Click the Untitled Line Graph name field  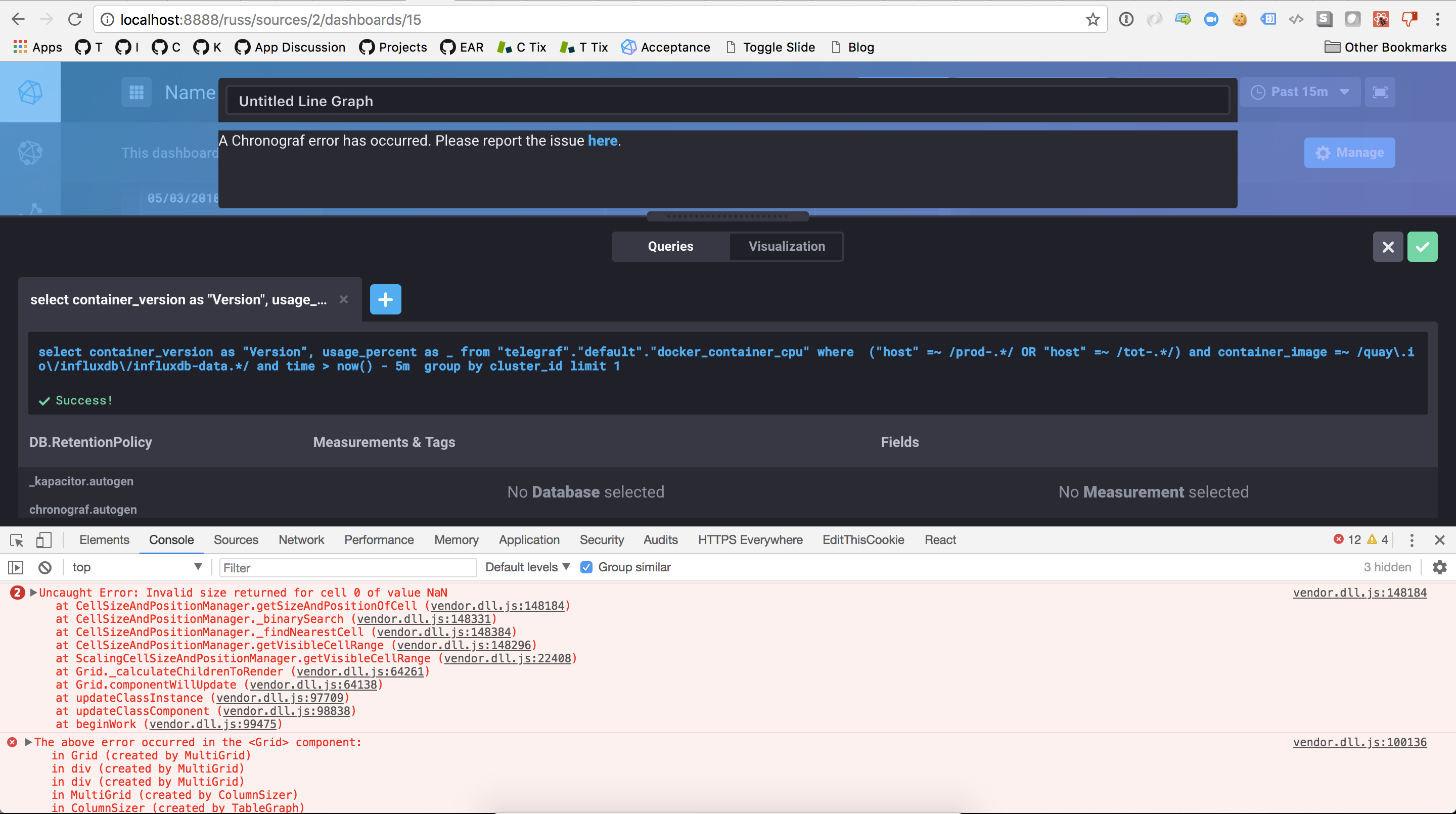[x=727, y=101]
